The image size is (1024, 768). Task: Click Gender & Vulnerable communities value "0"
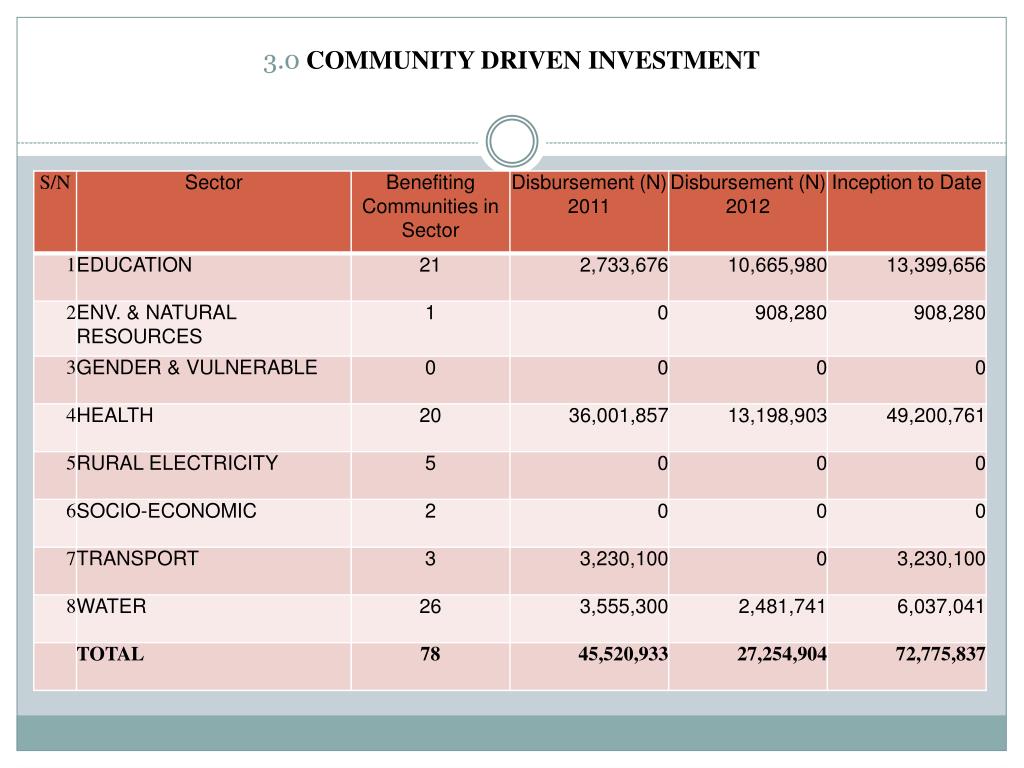tap(430, 368)
